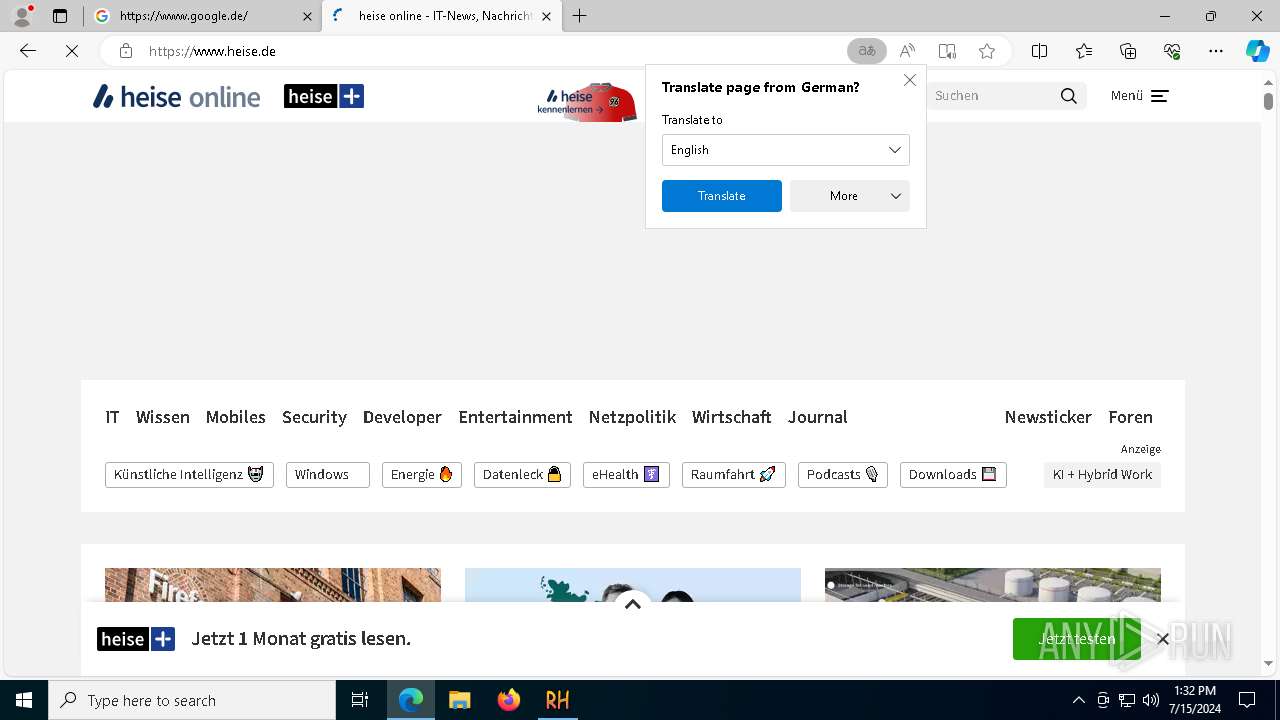The height and width of the screenshot is (720, 1280).
Task: Show hidden system tray icons
Action: coord(1078,700)
